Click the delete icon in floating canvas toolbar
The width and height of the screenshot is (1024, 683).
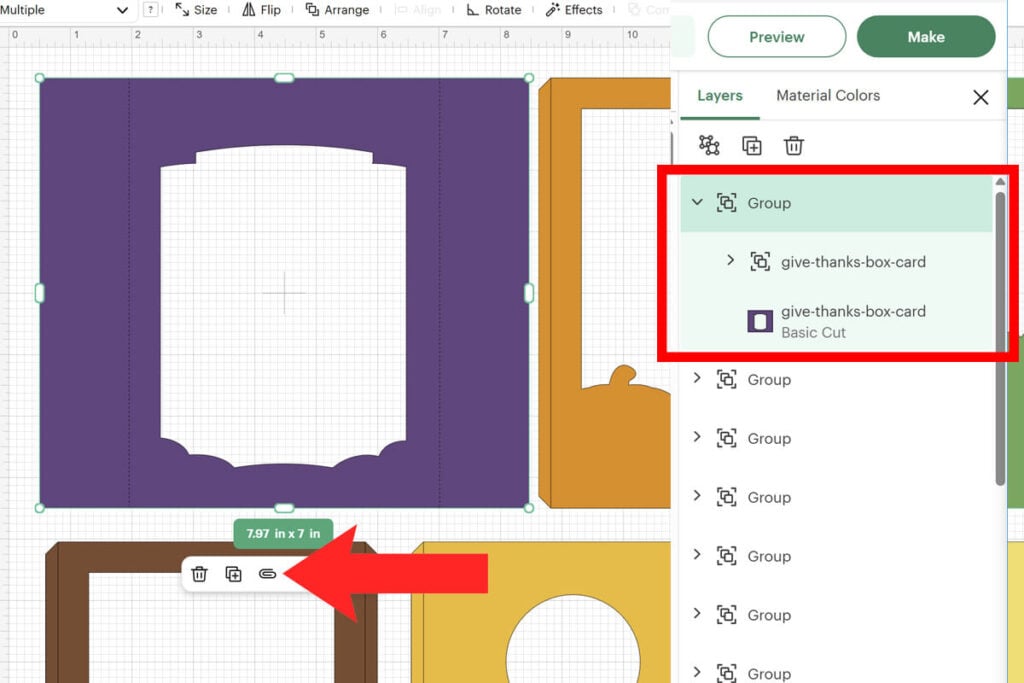tap(199, 573)
